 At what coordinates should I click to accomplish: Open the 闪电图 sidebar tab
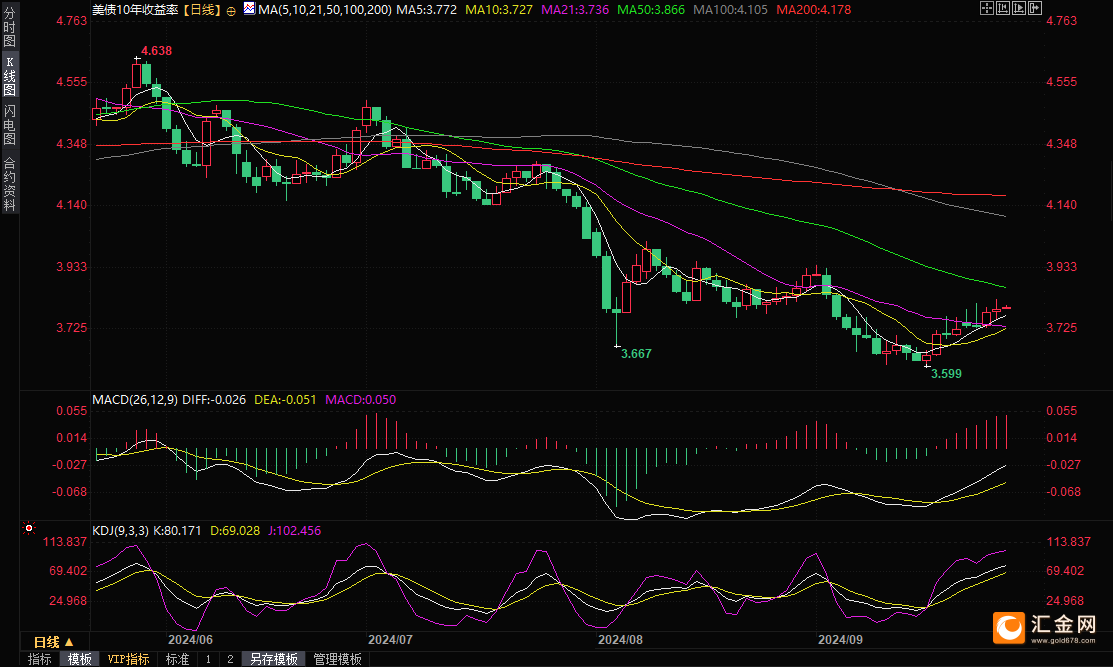point(9,124)
